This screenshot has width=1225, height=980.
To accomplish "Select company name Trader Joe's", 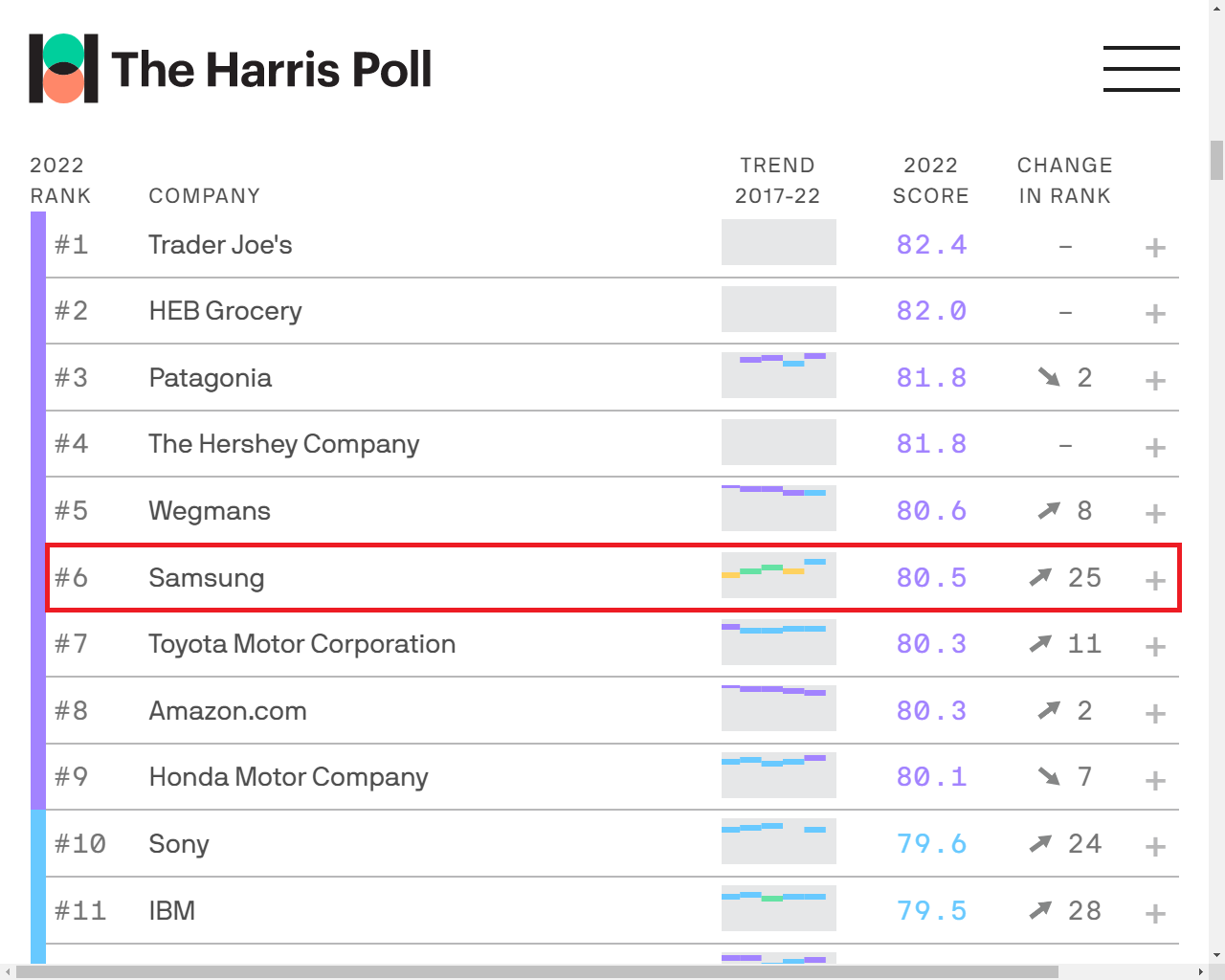I will click(x=220, y=245).
